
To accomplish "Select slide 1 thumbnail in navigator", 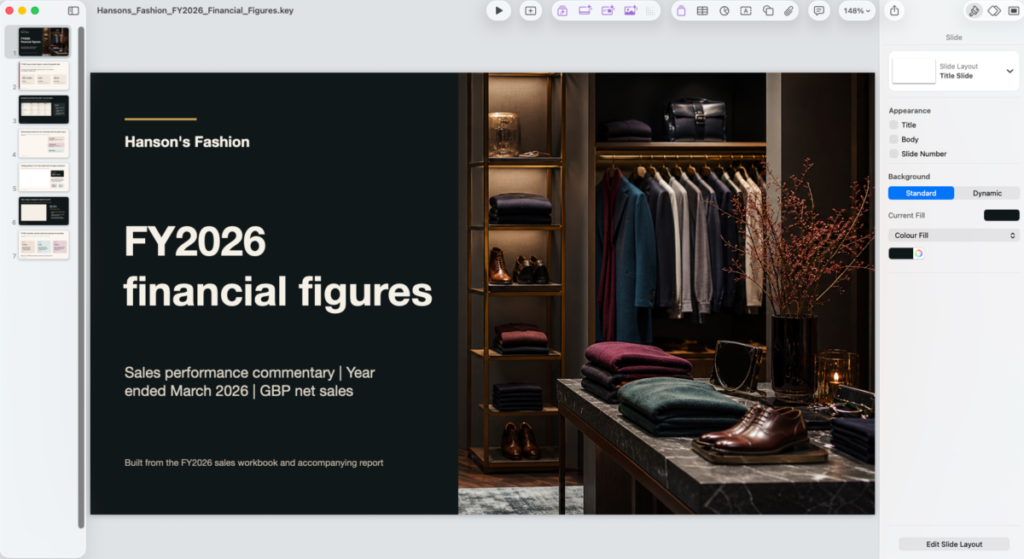I will (x=43, y=42).
